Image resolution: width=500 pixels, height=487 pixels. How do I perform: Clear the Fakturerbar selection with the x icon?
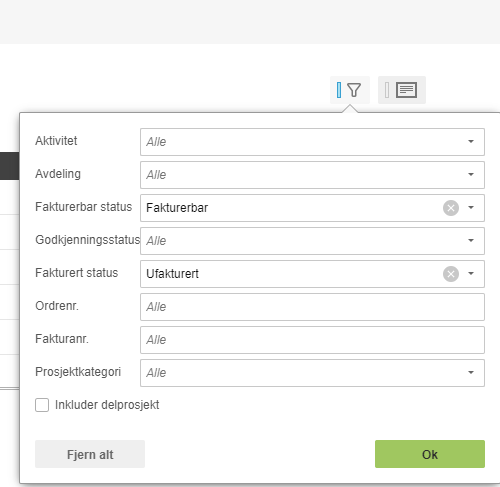point(451,208)
